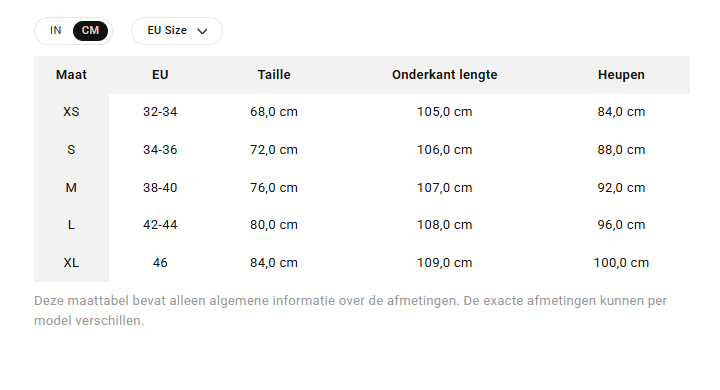Click the EU column header
The width and height of the screenshot is (720, 390).
point(160,75)
